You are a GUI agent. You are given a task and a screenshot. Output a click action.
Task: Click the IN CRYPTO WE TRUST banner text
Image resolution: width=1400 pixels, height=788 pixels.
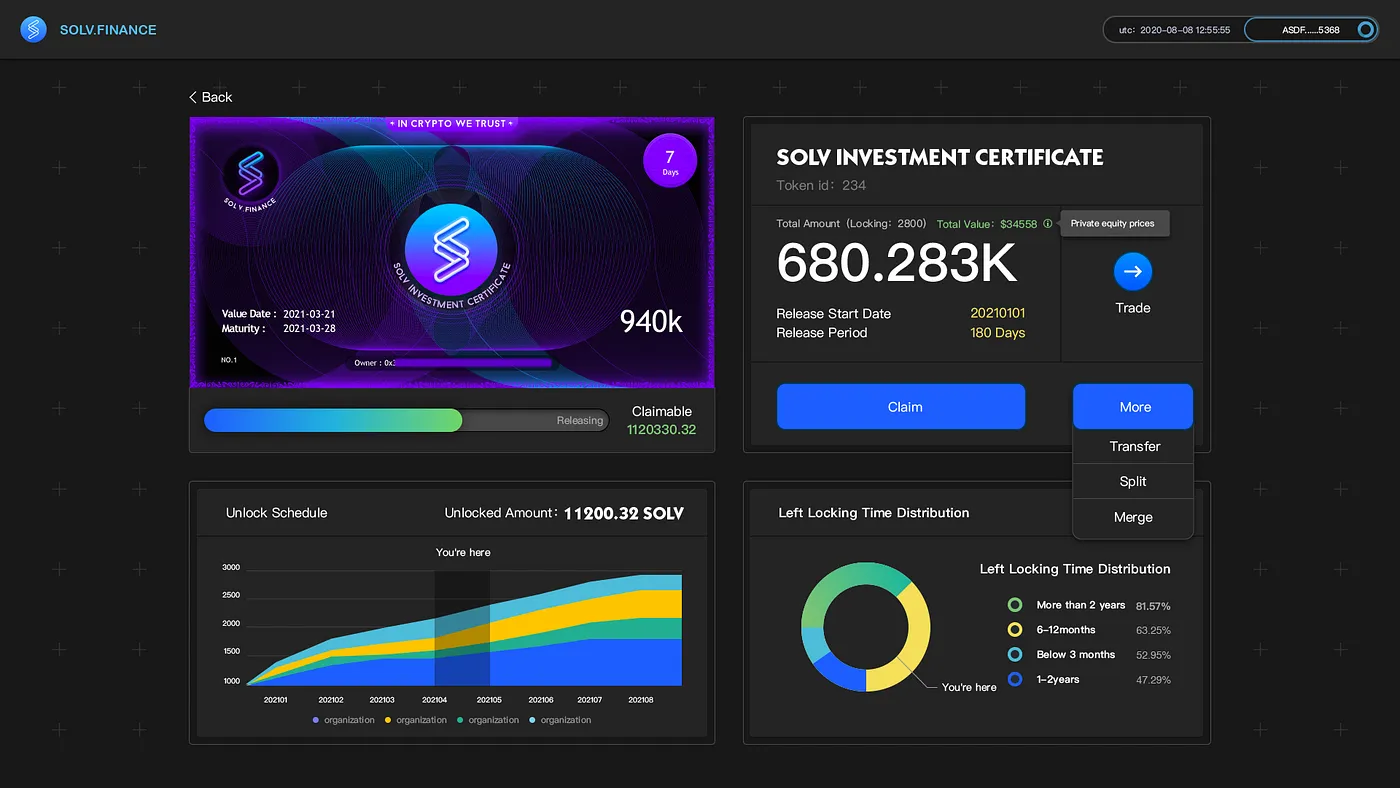pyautogui.click(x=452, y=124)
